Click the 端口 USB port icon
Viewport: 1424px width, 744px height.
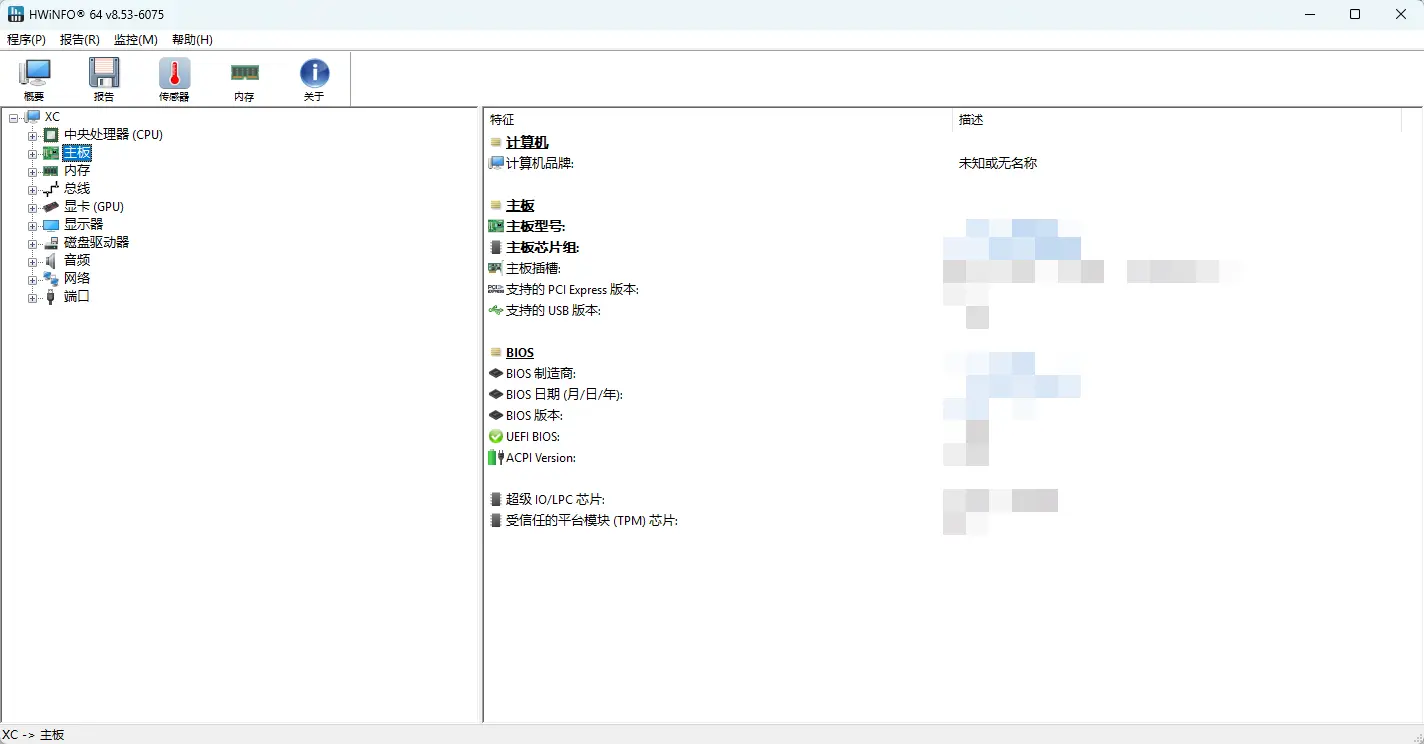(51, 296)
